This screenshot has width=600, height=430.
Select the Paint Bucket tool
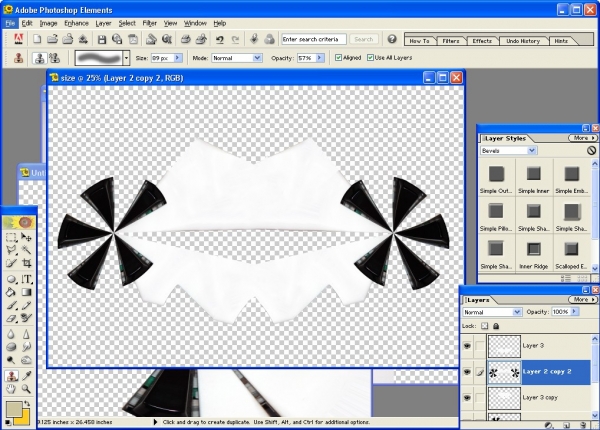(x=11, y=292)
